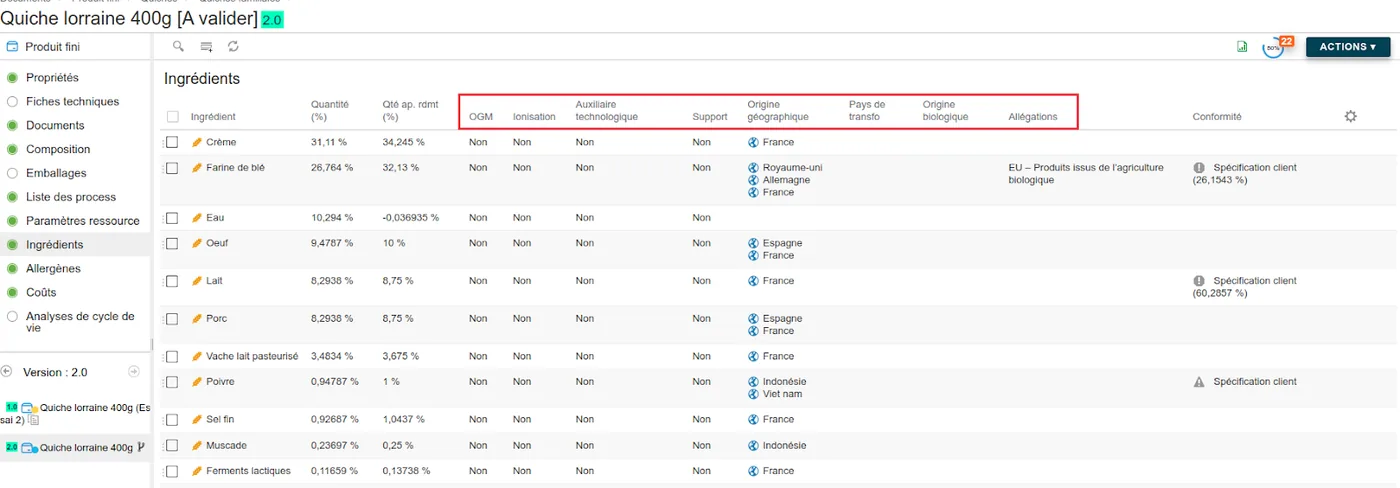The image size is (1400, 488).
Task: Check the Crème row checkbox
Action: (172, 142)
